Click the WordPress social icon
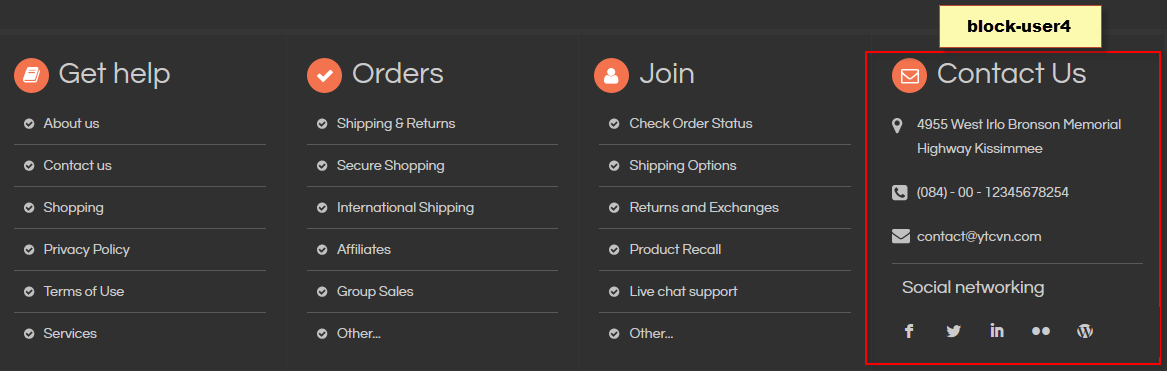Image resolution: width=1167 pixels, height=371 pixels. pos(1085,332)
